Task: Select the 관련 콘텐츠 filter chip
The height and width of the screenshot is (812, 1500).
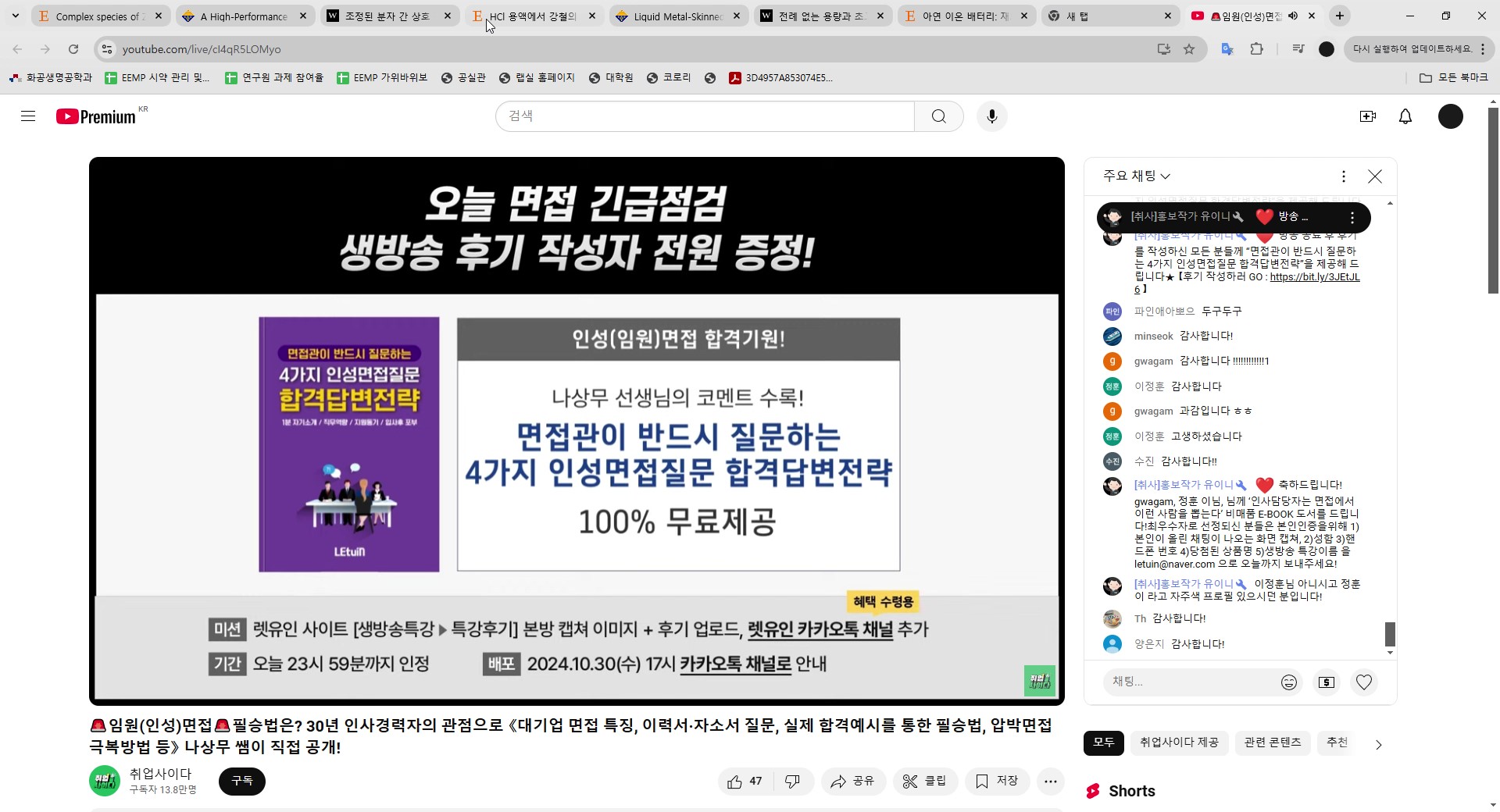Action: [1272, 743]
